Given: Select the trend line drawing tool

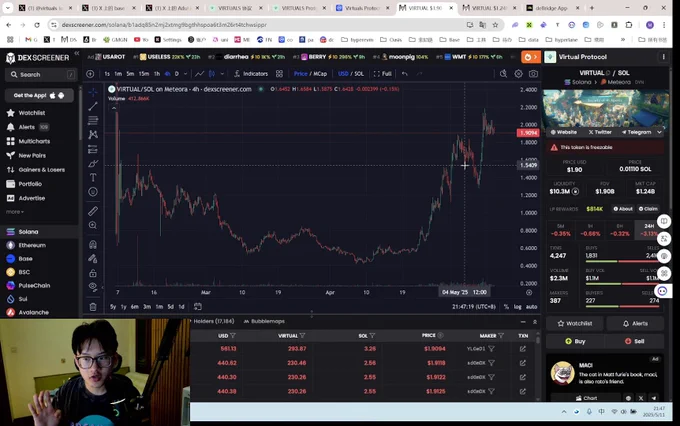Looking at the screenshot, I should [93, 106].
